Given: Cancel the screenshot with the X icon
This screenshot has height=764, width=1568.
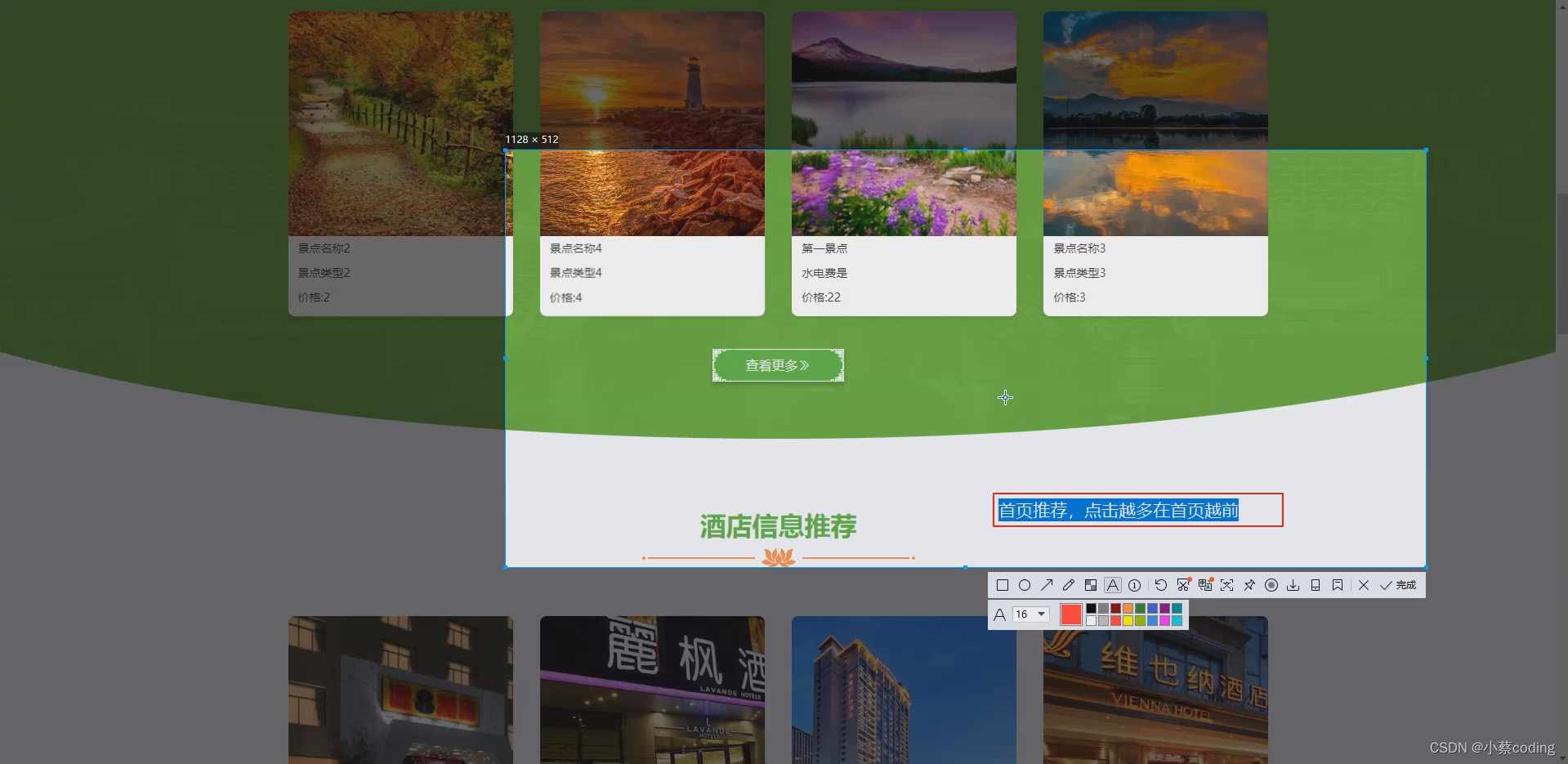Looking at the screenshot, I should click(1364, 585).
